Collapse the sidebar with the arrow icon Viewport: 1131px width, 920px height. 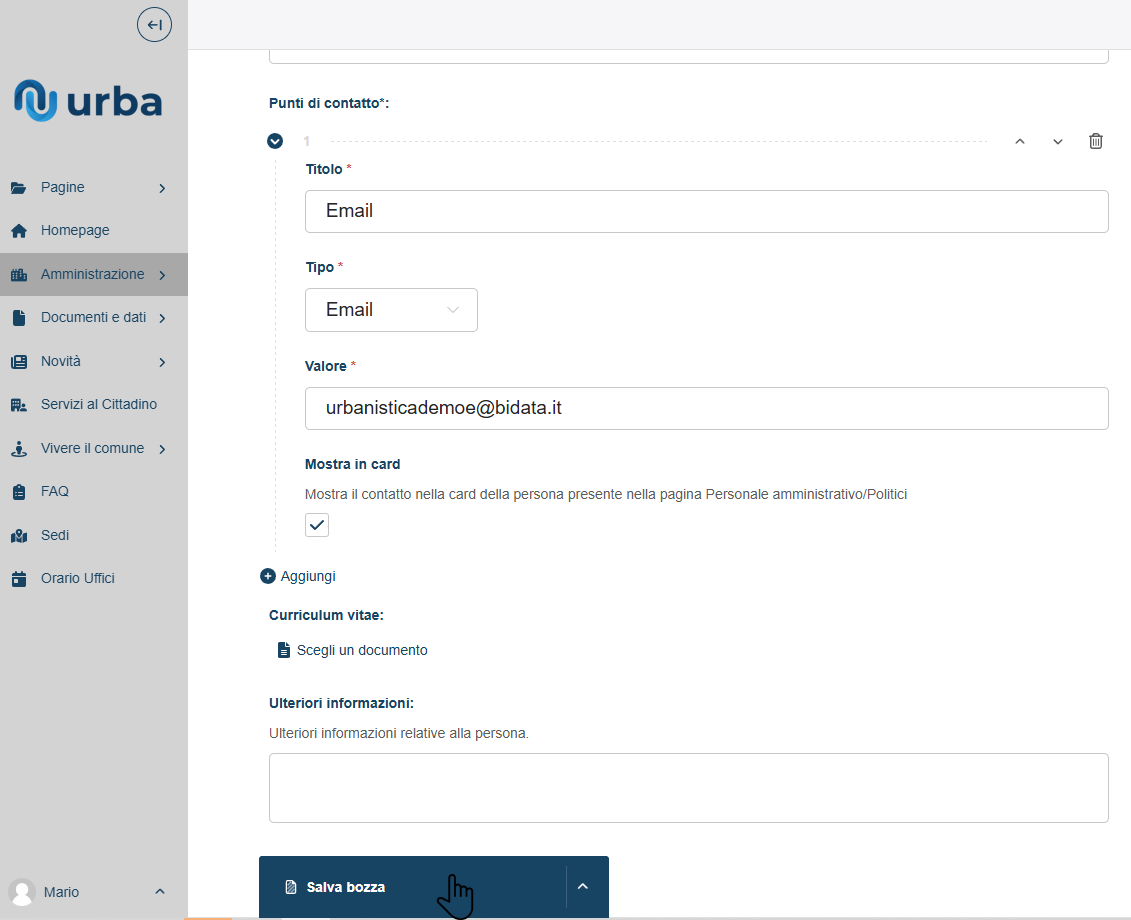coord(154,25)
